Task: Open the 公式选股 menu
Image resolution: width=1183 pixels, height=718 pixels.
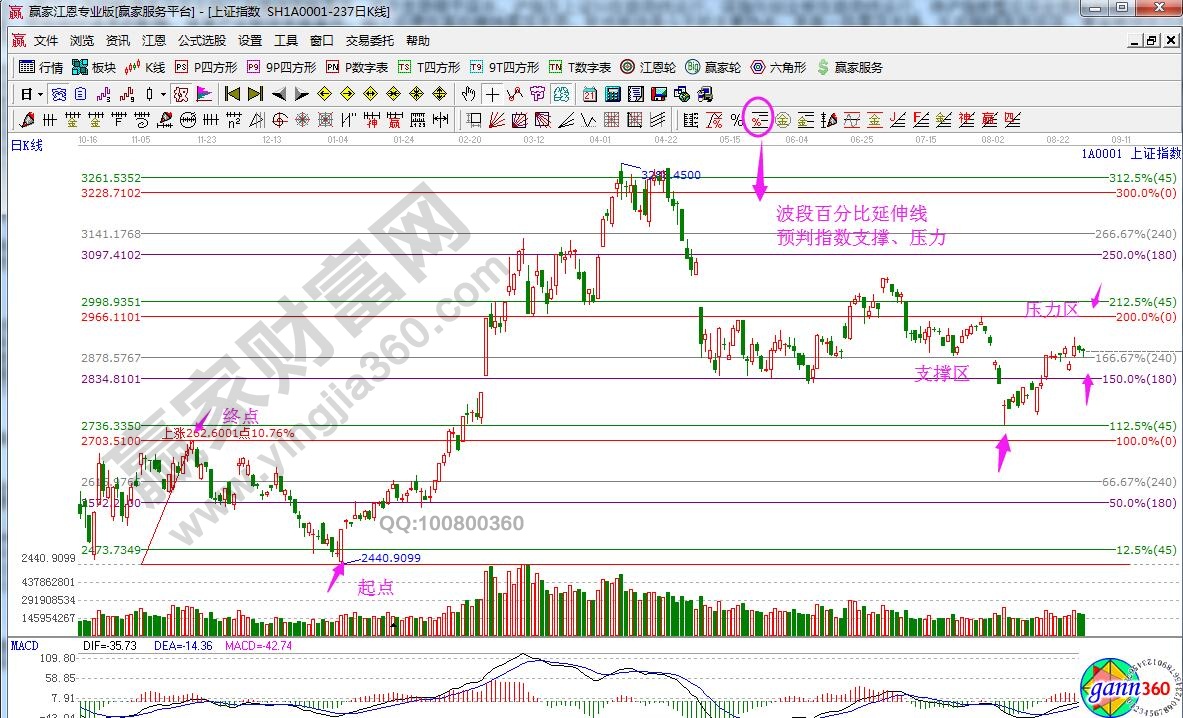Action: [x=202, y=41]
